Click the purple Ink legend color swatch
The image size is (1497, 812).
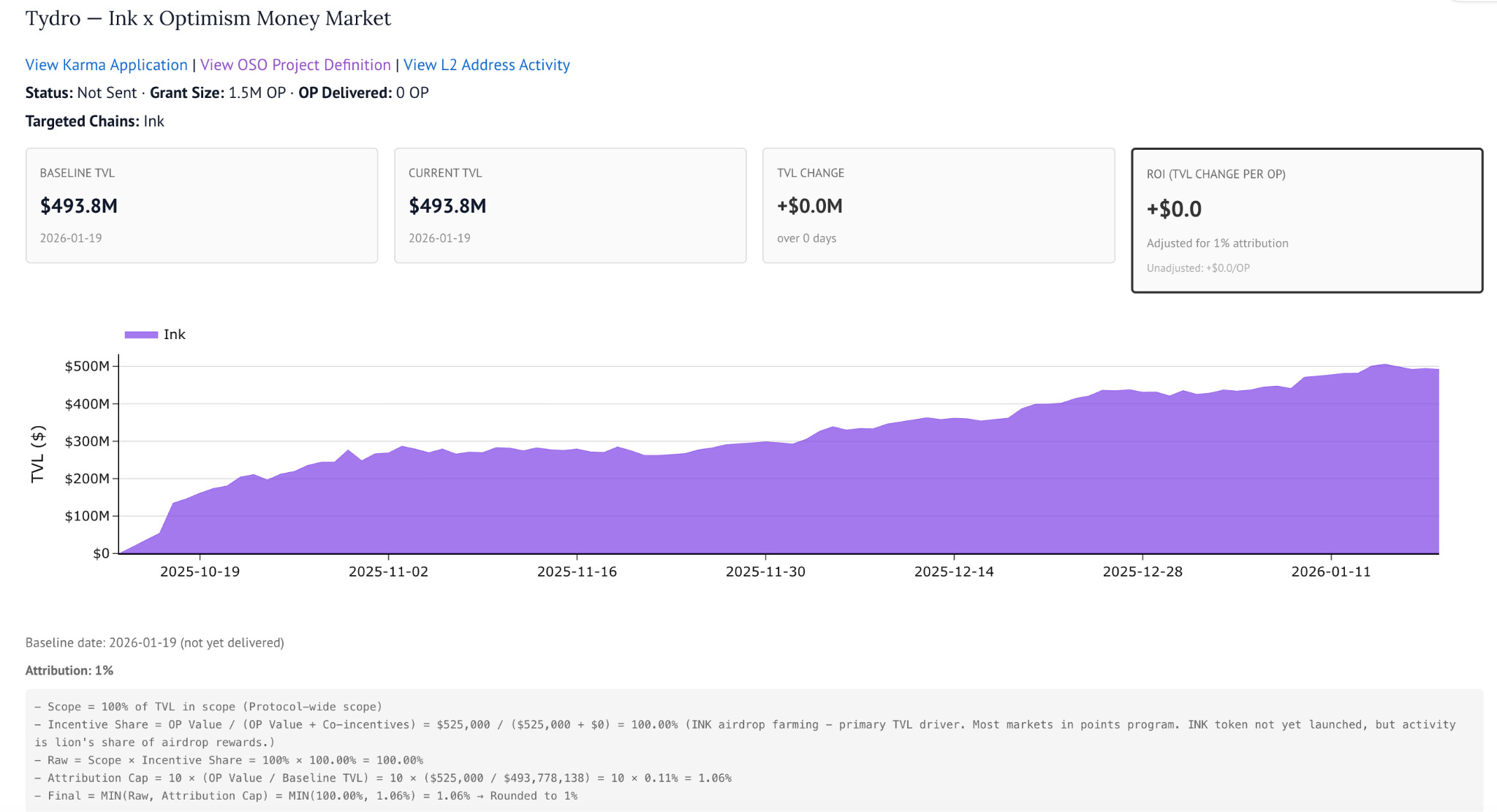(x=141, y=335)
